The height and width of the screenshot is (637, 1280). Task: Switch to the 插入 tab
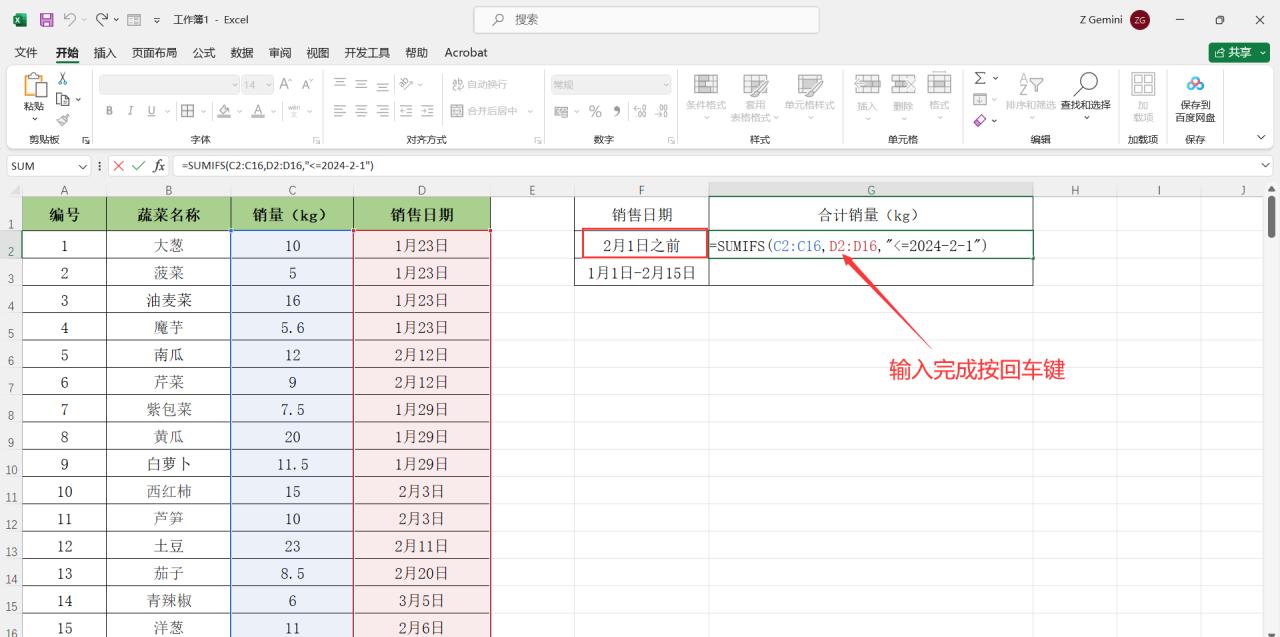[105, 52]
